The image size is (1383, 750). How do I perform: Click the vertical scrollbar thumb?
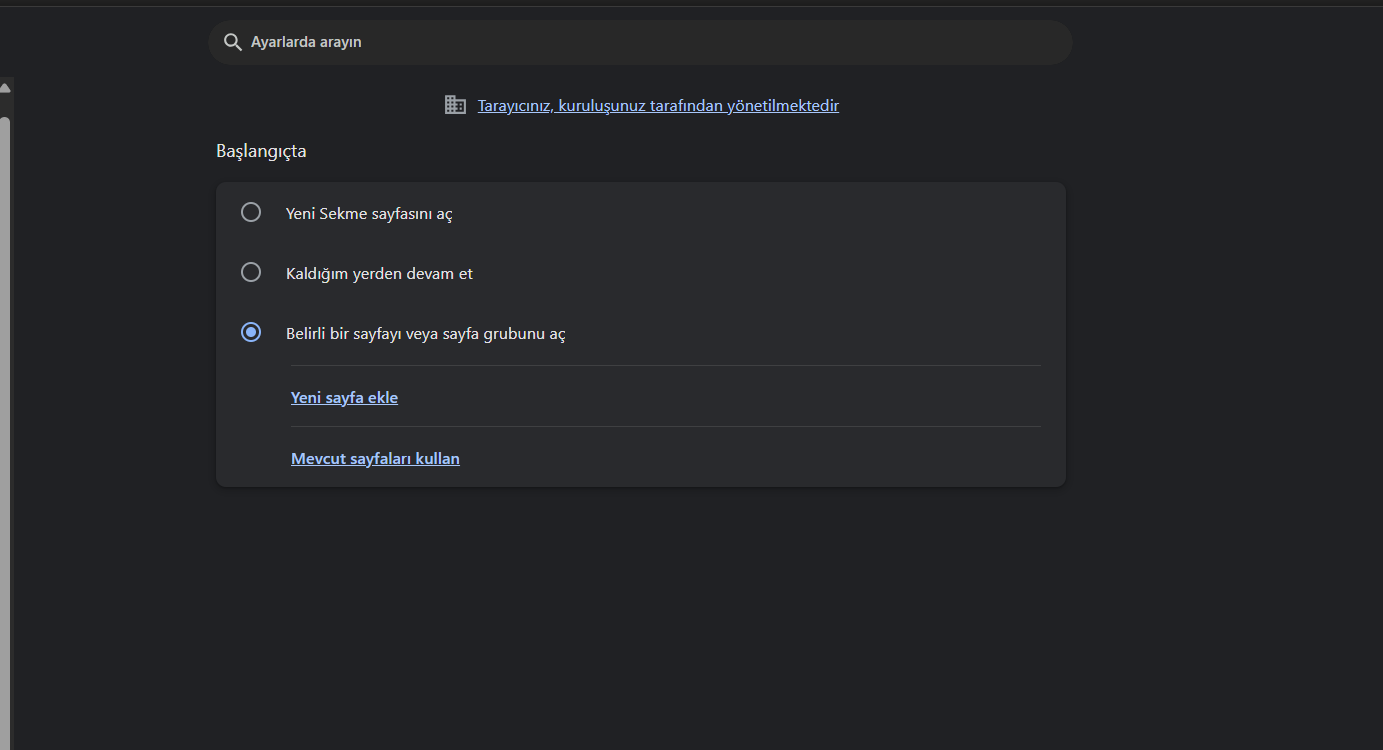coord(5,400)
